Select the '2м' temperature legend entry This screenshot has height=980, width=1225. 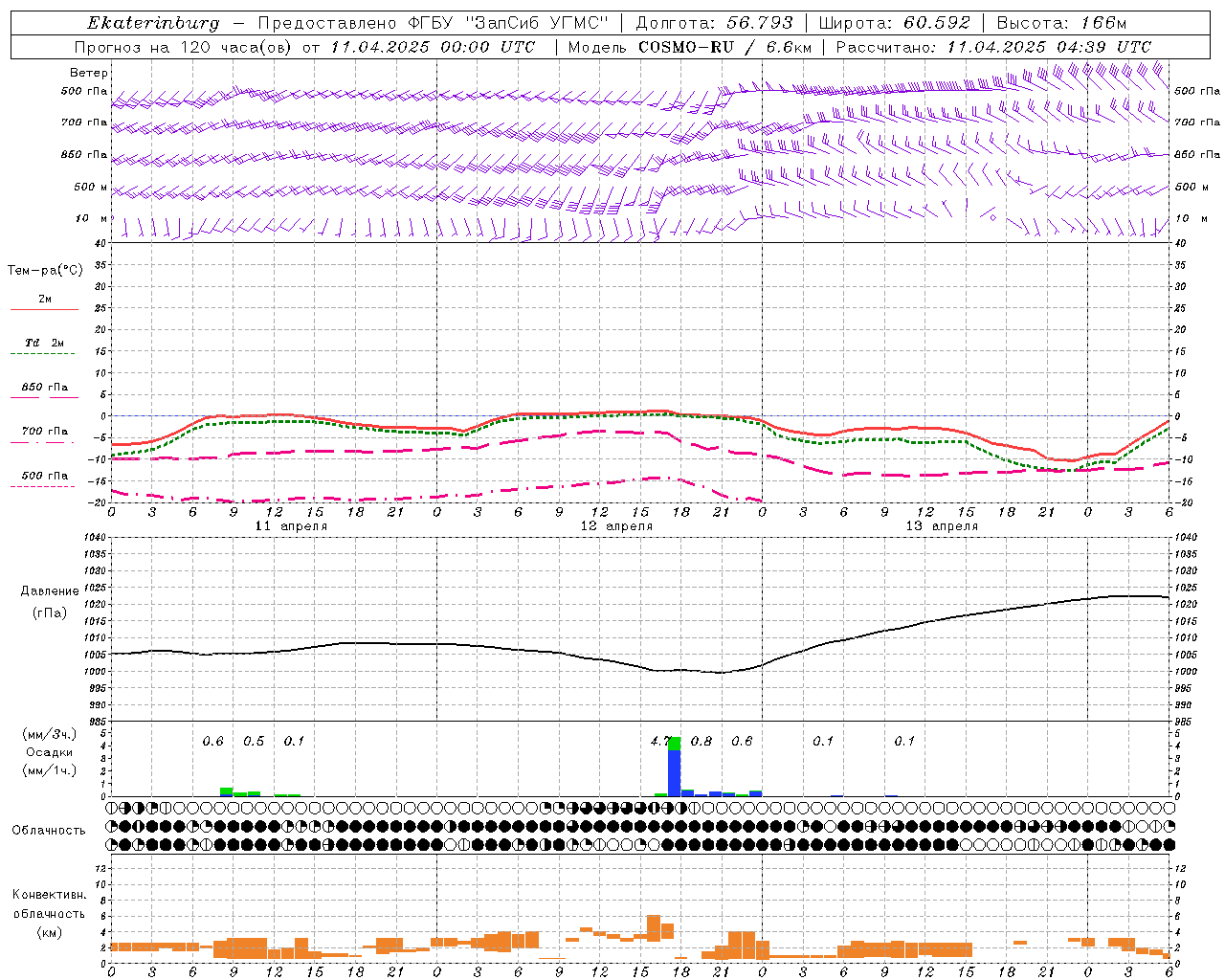pyautogui.click(x=45, y=300)
